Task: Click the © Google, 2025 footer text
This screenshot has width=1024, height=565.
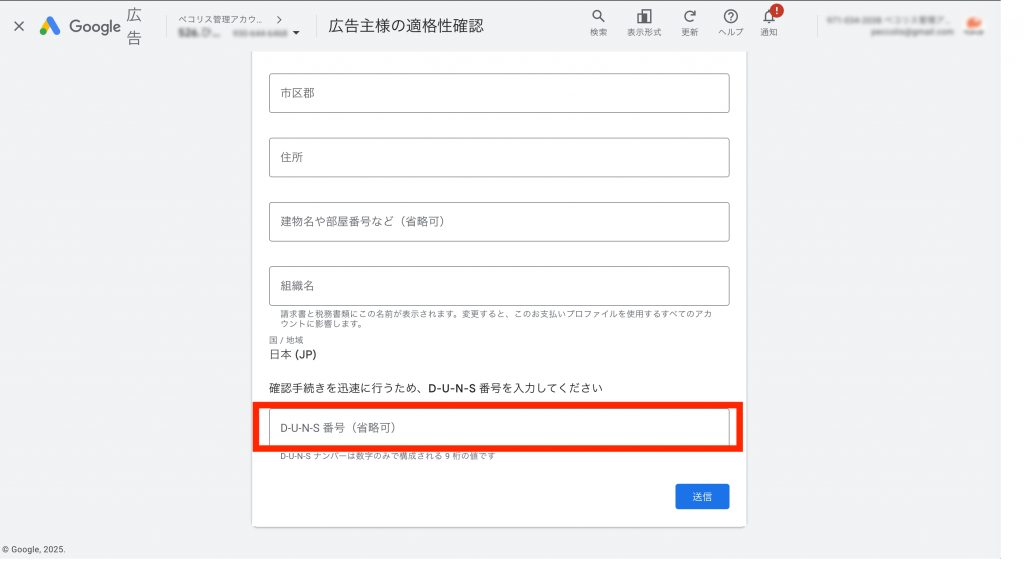Action: [x=34, y=549]
